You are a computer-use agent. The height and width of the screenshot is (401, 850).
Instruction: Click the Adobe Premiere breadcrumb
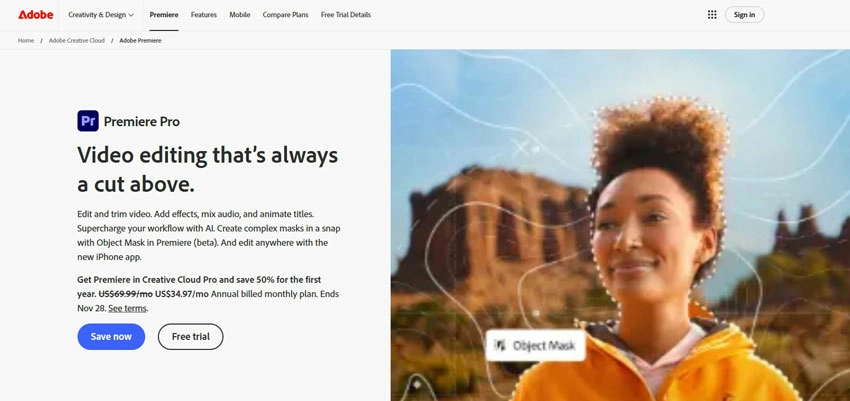[140, 41]
